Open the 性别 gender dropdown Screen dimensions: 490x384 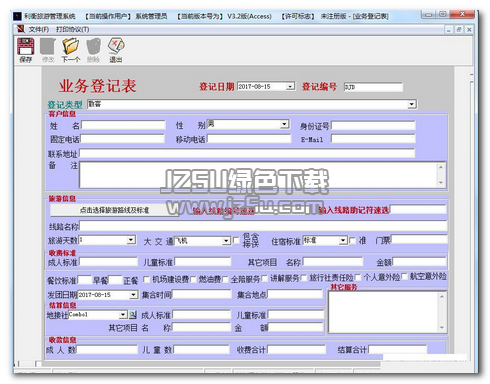pyautogui.click(x=284, y=124)
